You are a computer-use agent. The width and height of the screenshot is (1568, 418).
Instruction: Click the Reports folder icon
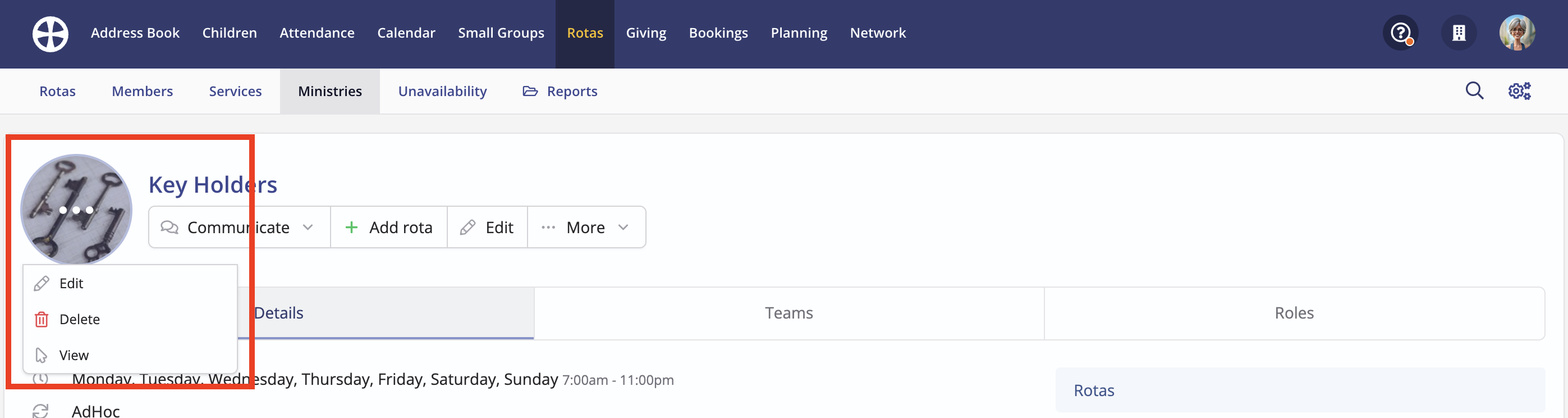[x=530, y=92]
